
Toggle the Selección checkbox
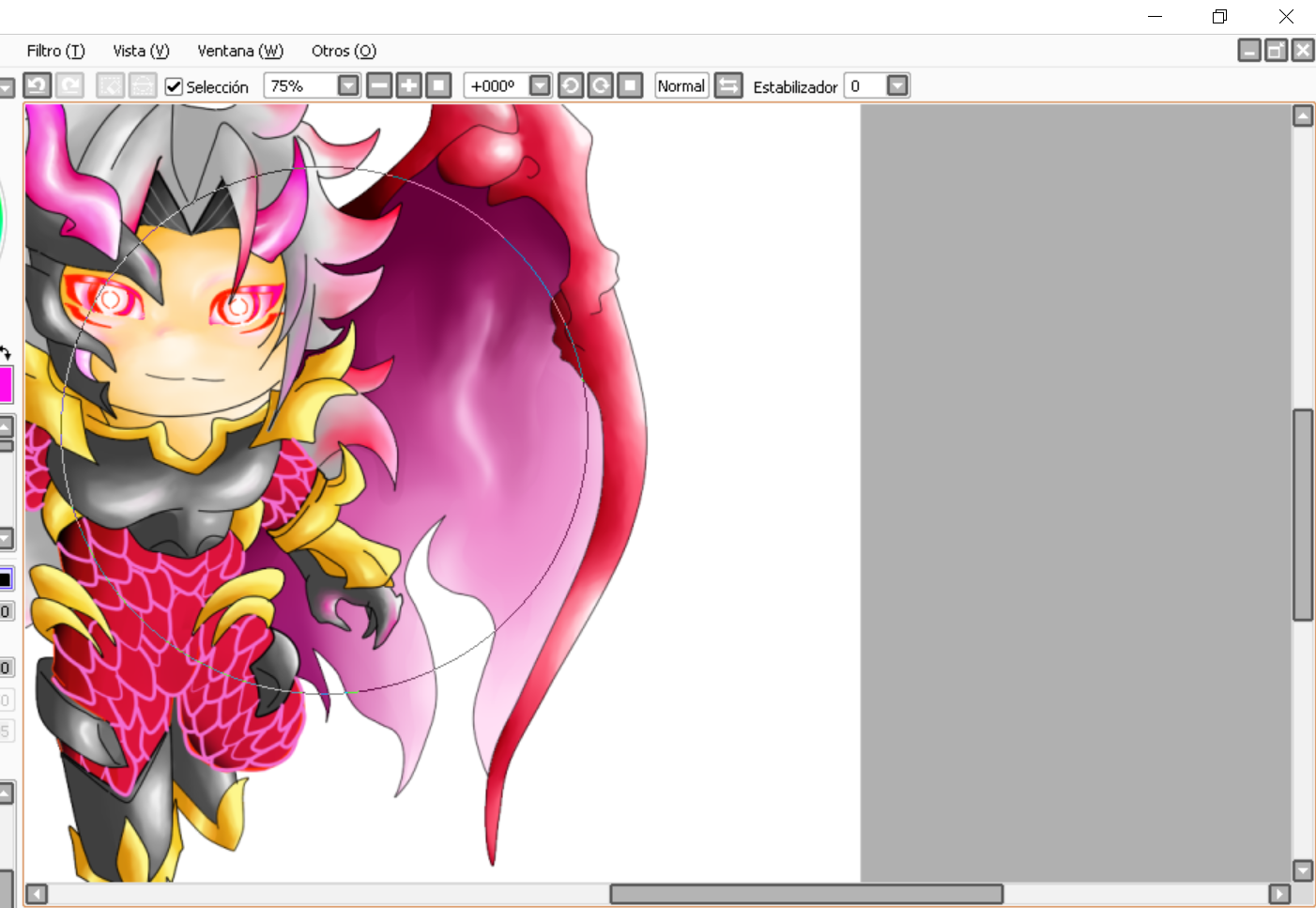(174, 86)
